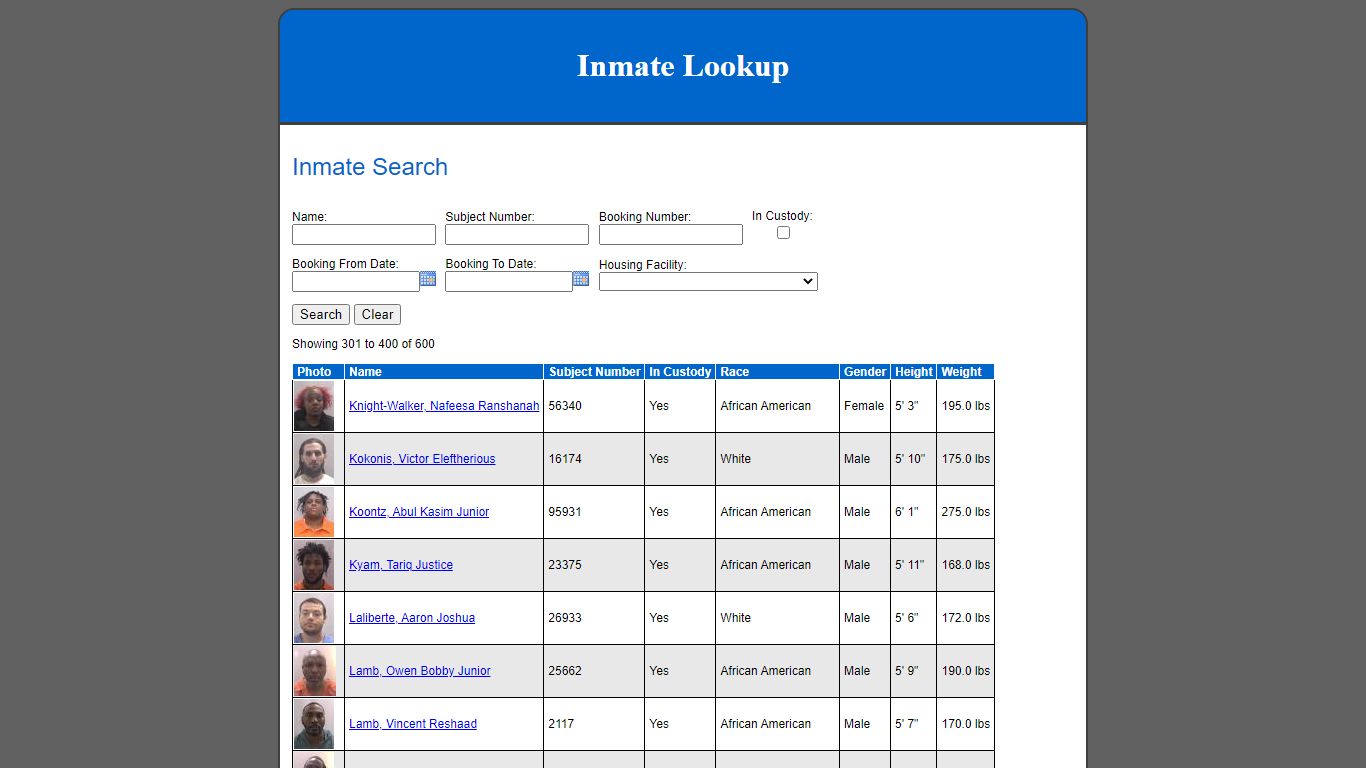Viewport: 1366px width, 768px height.
Task: Open Laliberte, Aaron Joshua record
Action: (412, 618)
